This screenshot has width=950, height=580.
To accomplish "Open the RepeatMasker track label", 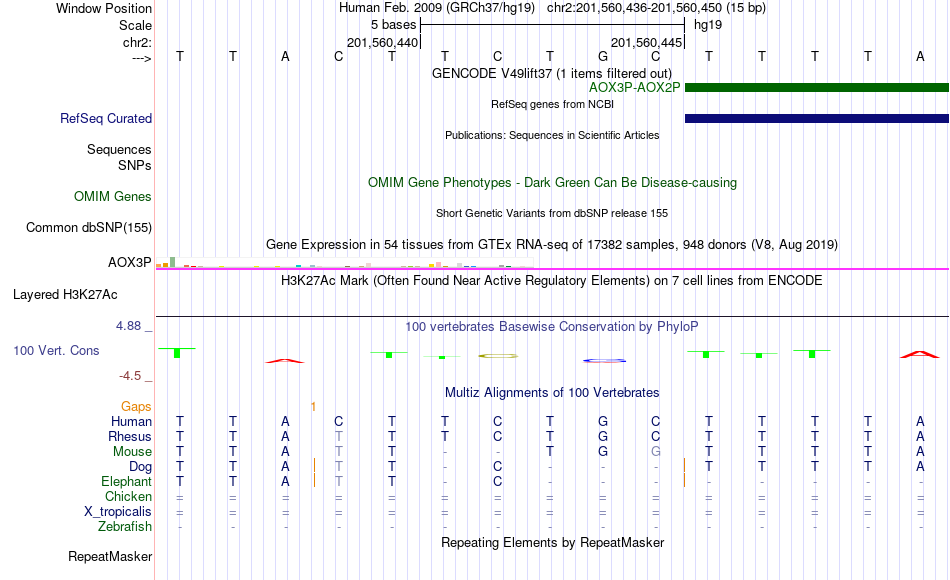I will coord(110,556).
